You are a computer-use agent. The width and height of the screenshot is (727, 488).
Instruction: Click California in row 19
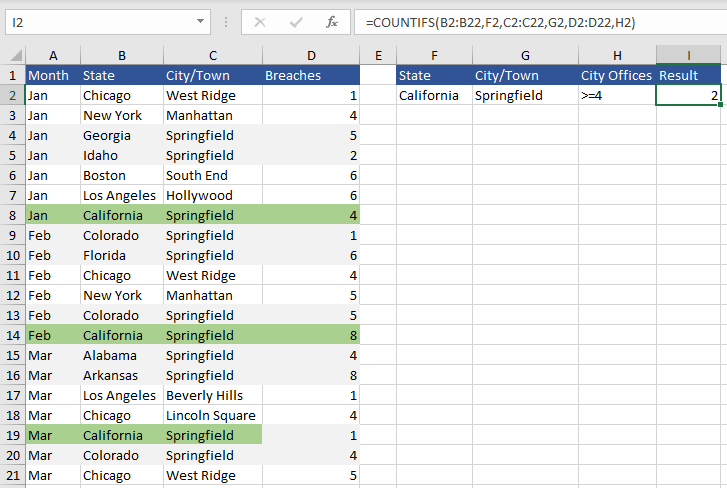(121, 435)
